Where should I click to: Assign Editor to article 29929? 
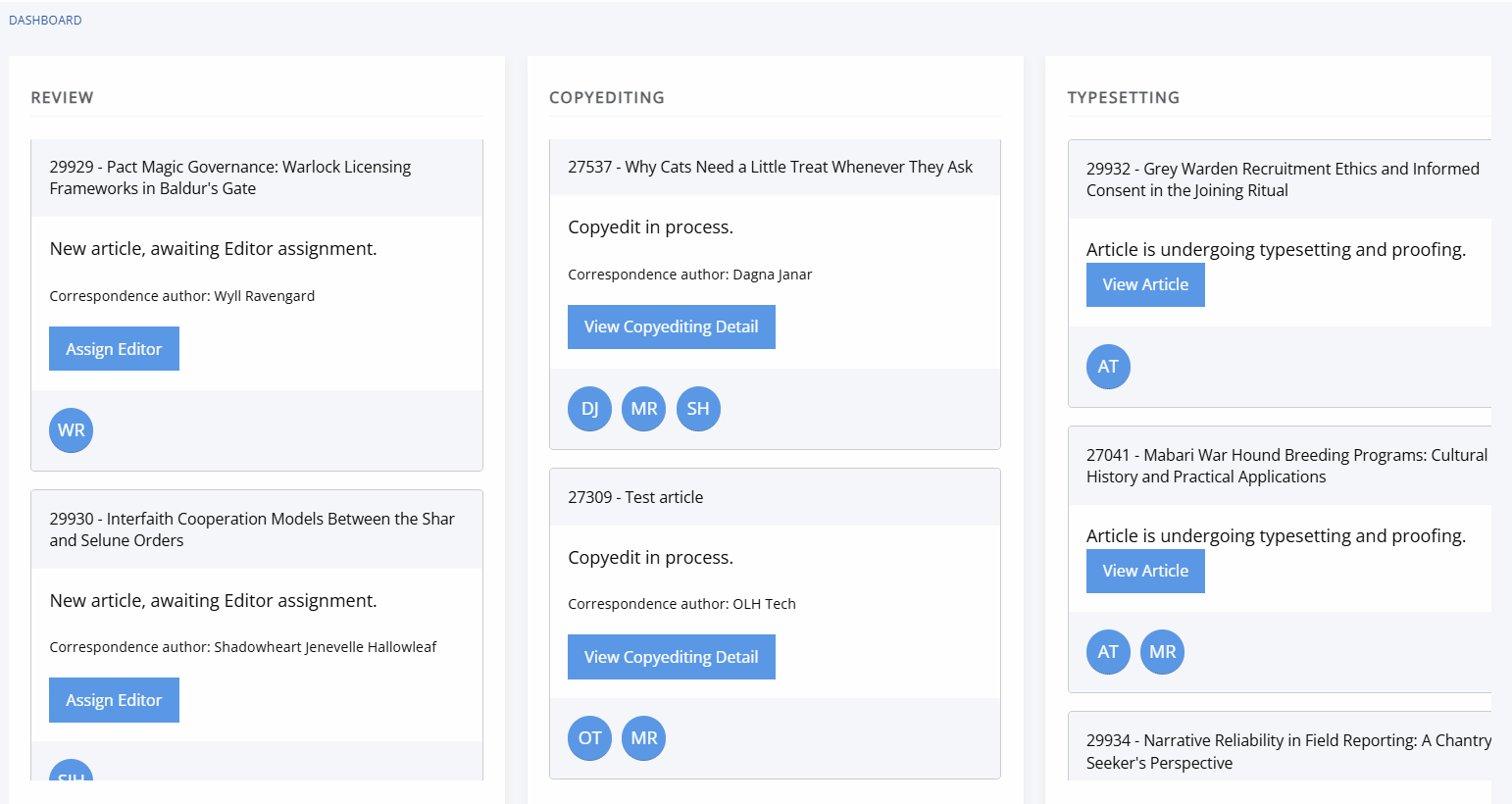(x=114, y=349)
